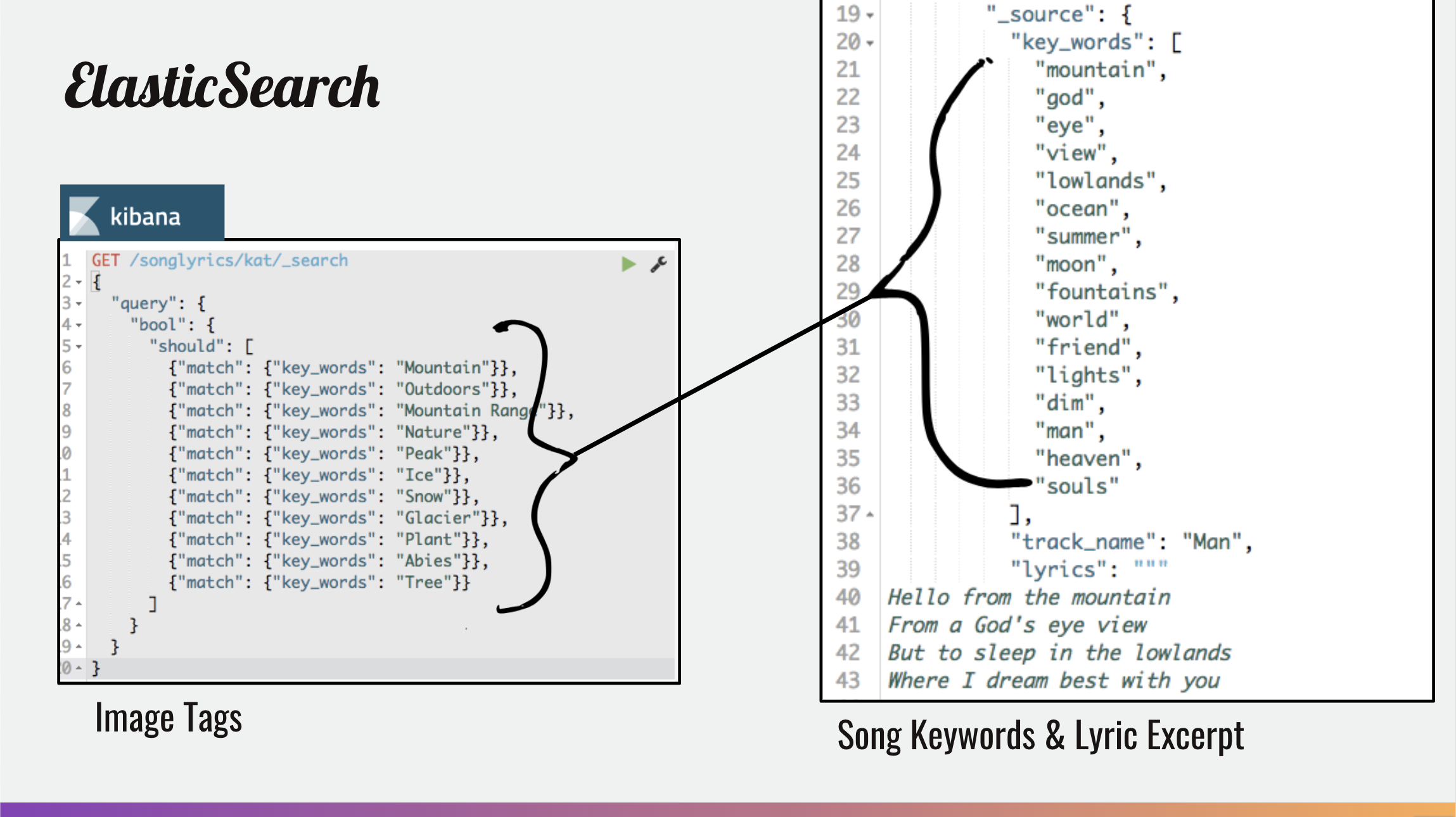Click the "souls" keyword on line 36
Viewport: 1456px width, 817px height.
[1077, 486]
